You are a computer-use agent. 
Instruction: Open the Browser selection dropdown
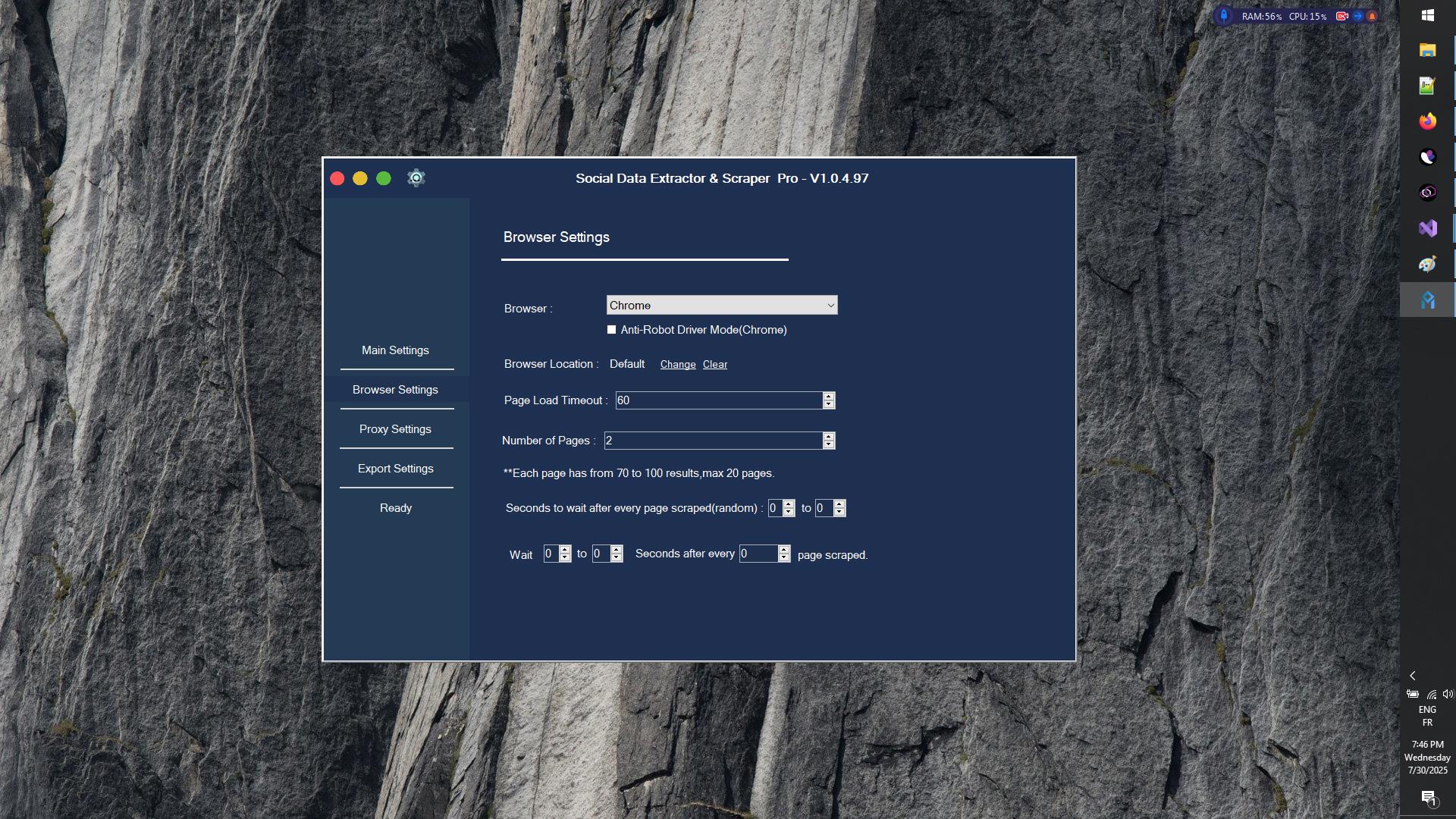(x=829, y=305)
